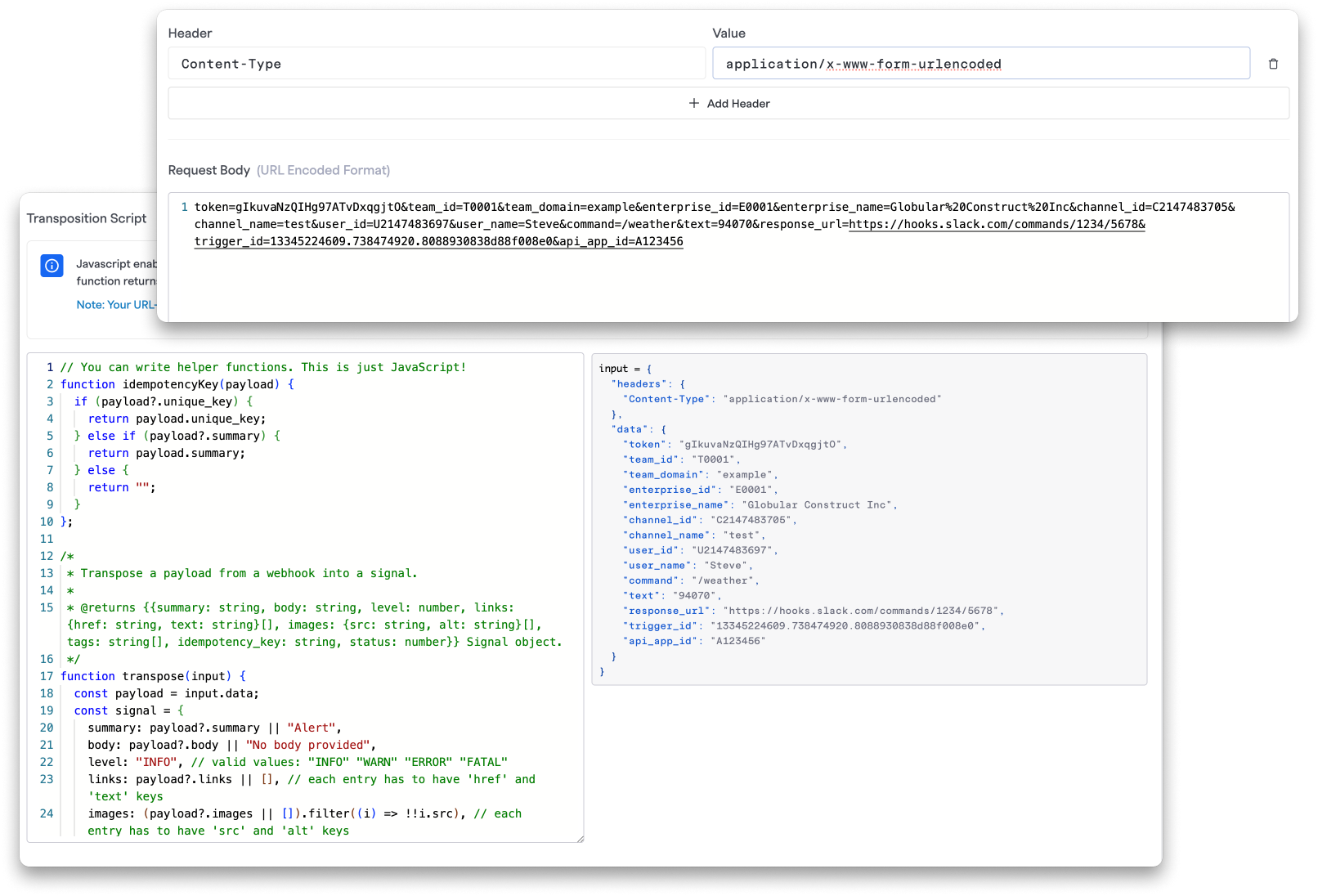The height and width of the screenshot is (896, 1318).
Task: Click the 'level: "INFO"' code line
Action: click(298, 762)
